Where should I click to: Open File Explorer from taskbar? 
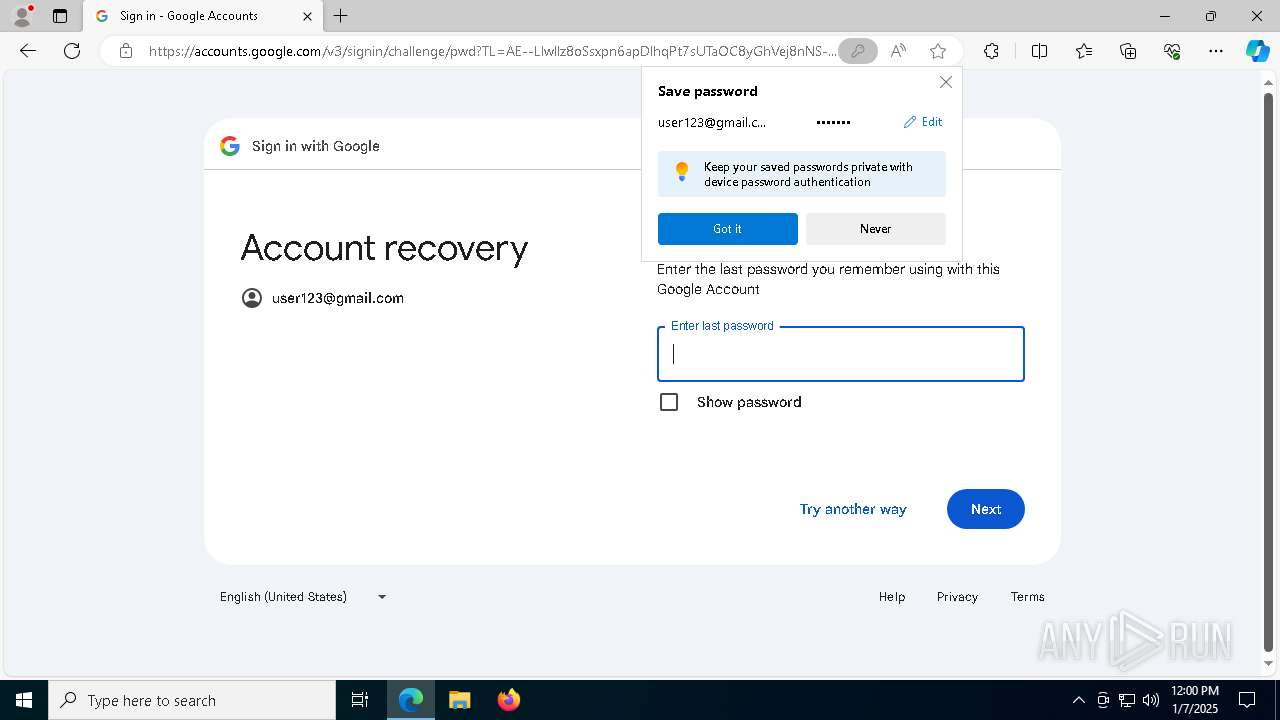click(x=459, y=700)
